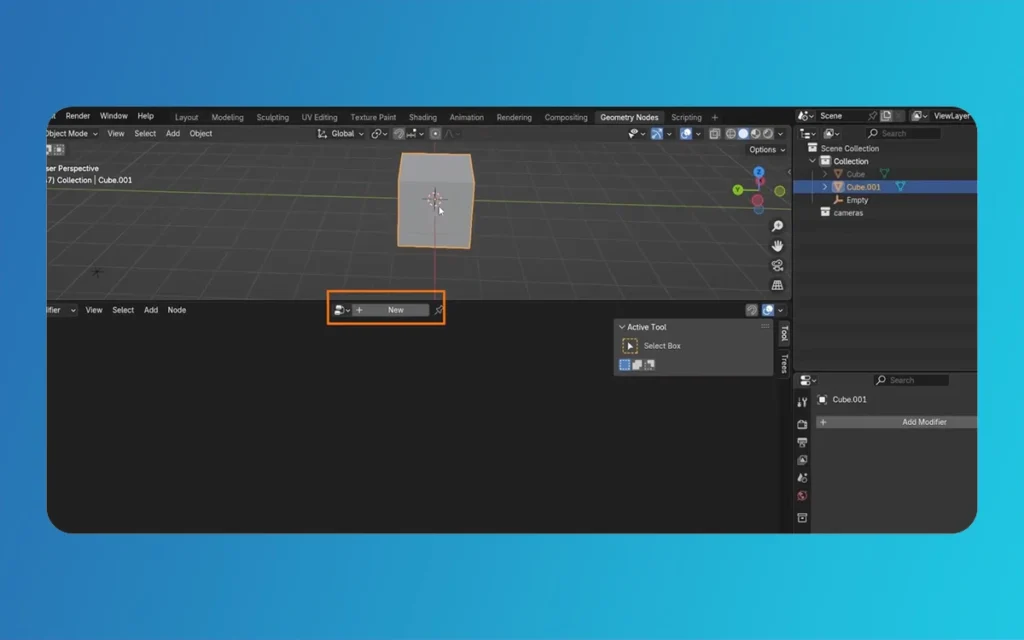
Task: Switch to the Scripting workspace tab
Action: [x=686, y=118]
